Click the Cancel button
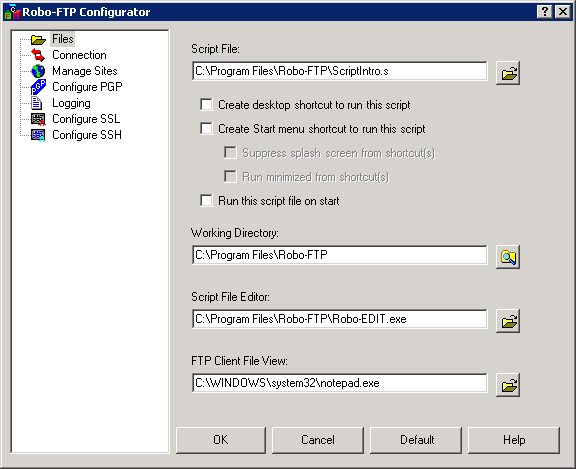 click(x=318, y=440)
